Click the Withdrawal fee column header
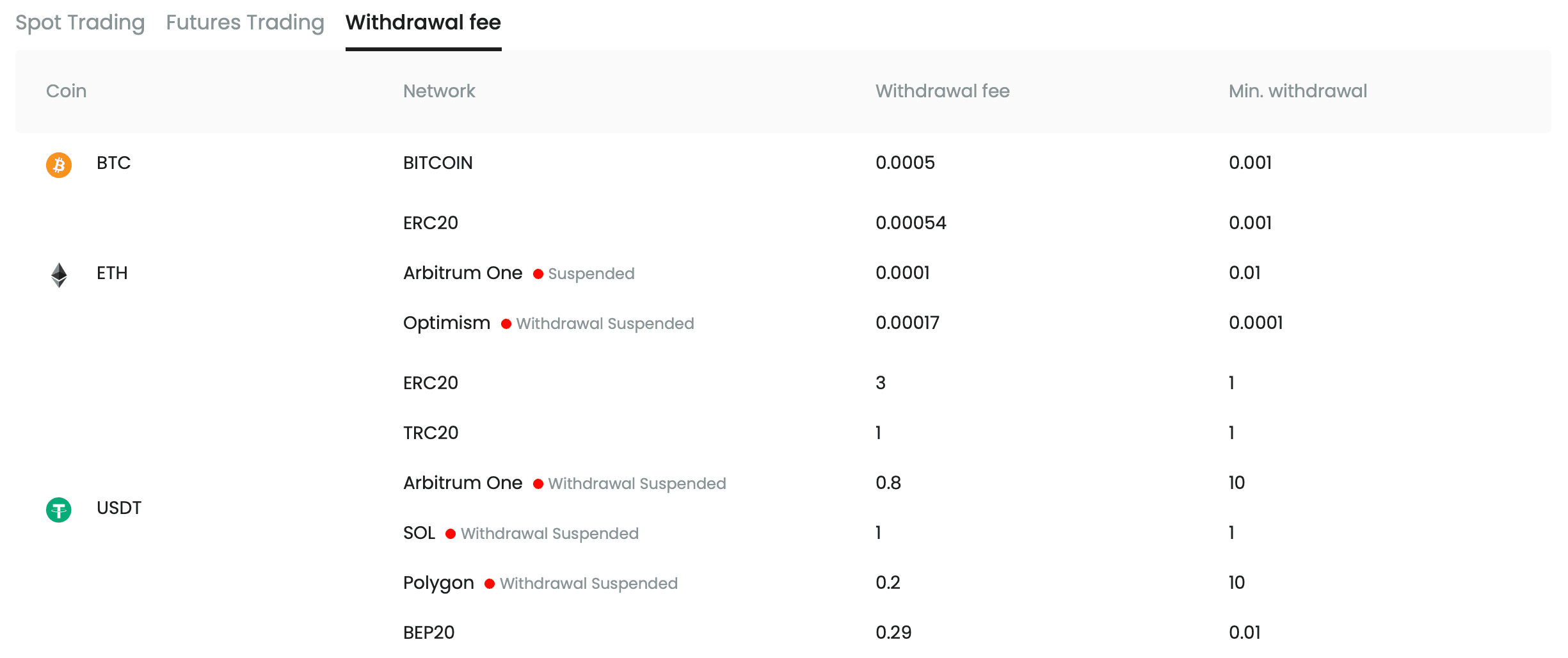This screenshot has height=658, width=1568. tap(942, 91)
